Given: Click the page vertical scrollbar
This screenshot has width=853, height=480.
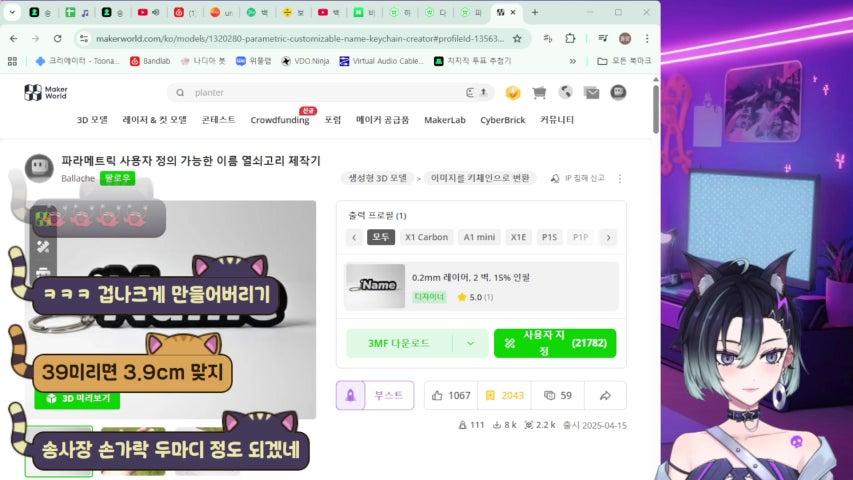Looking at the screenshot, I should (656, 109).
